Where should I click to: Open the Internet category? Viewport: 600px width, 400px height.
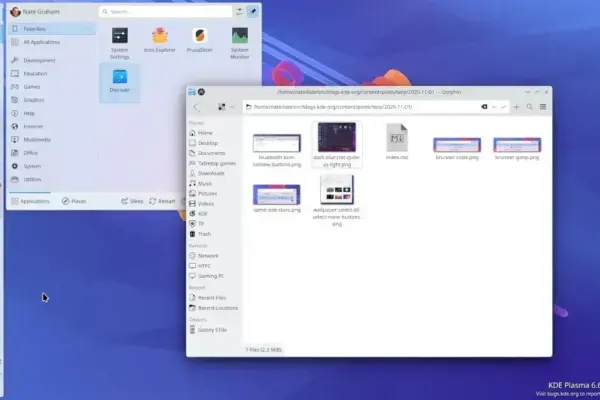click(52, 126)
